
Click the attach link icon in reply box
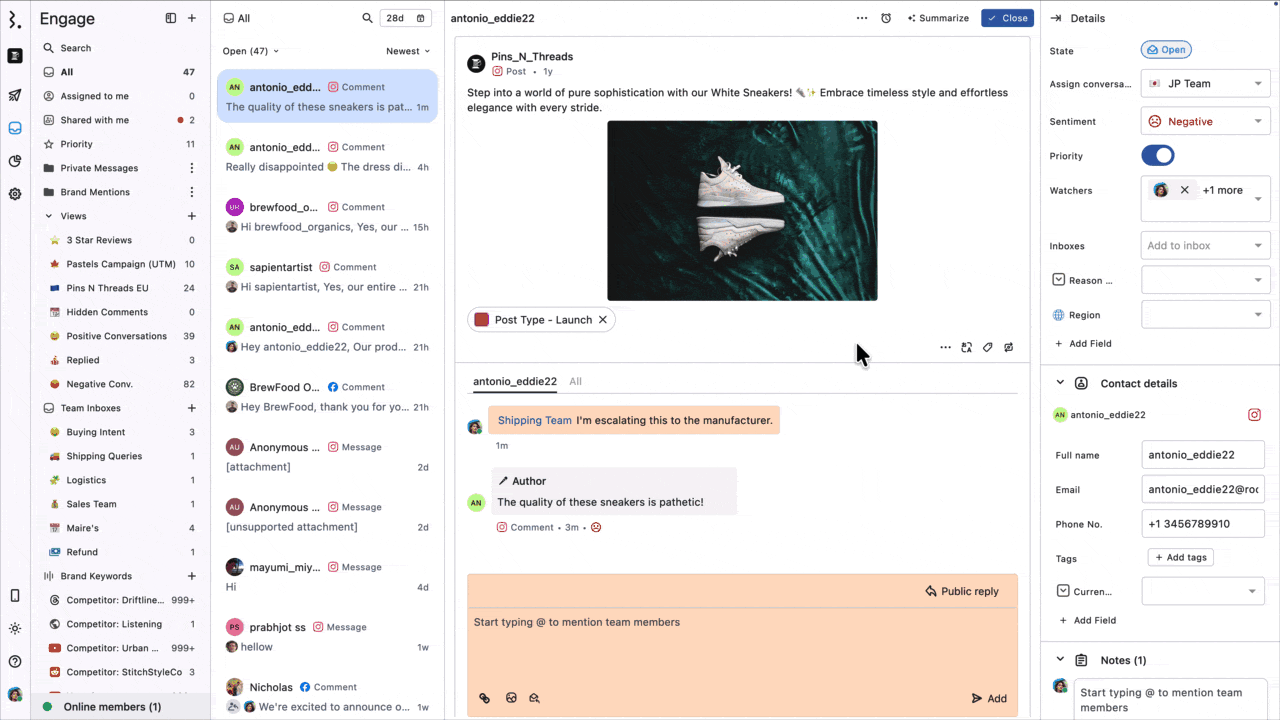(485, 698)
